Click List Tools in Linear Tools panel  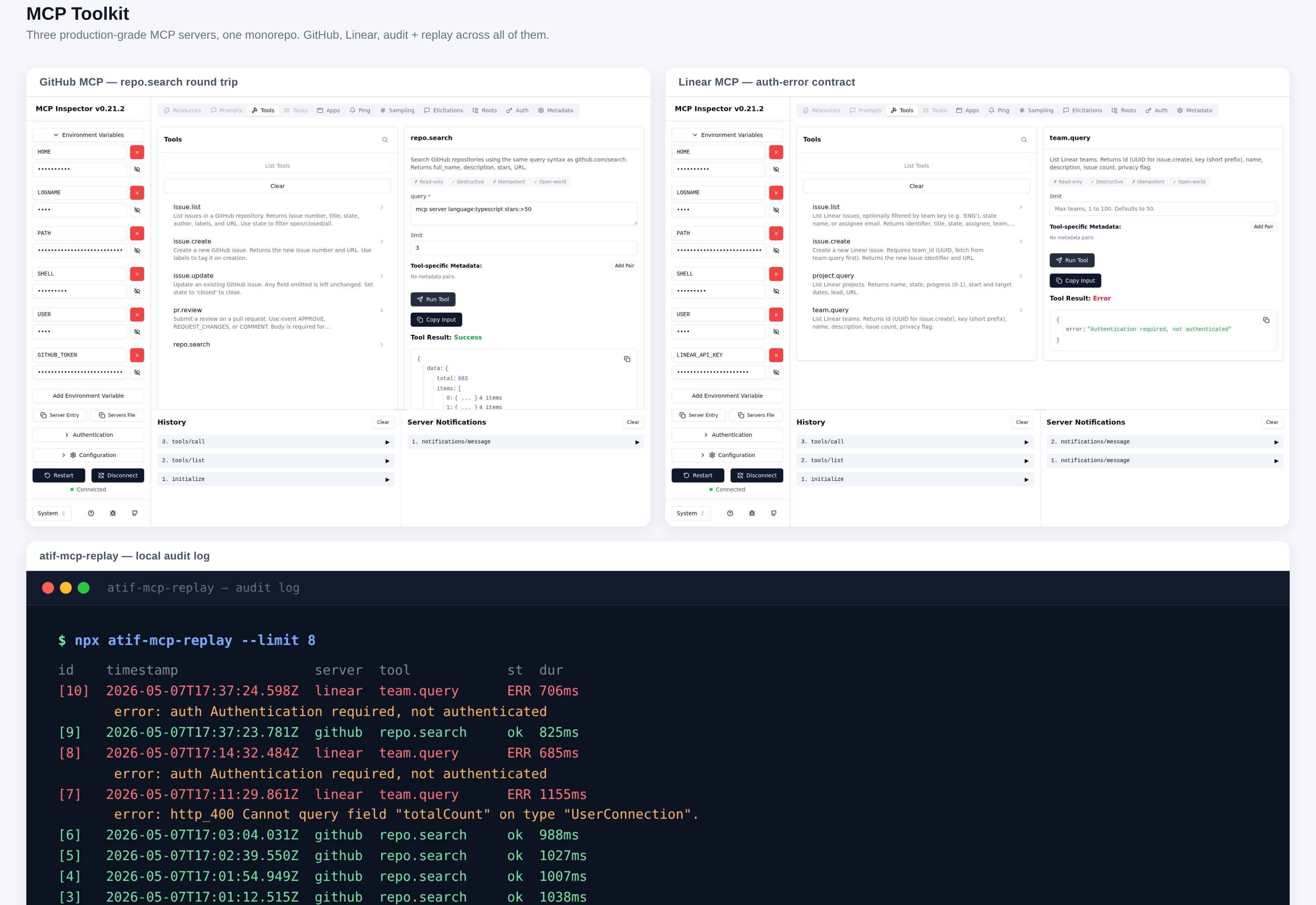pyautogui.click(x=916, y=166)
